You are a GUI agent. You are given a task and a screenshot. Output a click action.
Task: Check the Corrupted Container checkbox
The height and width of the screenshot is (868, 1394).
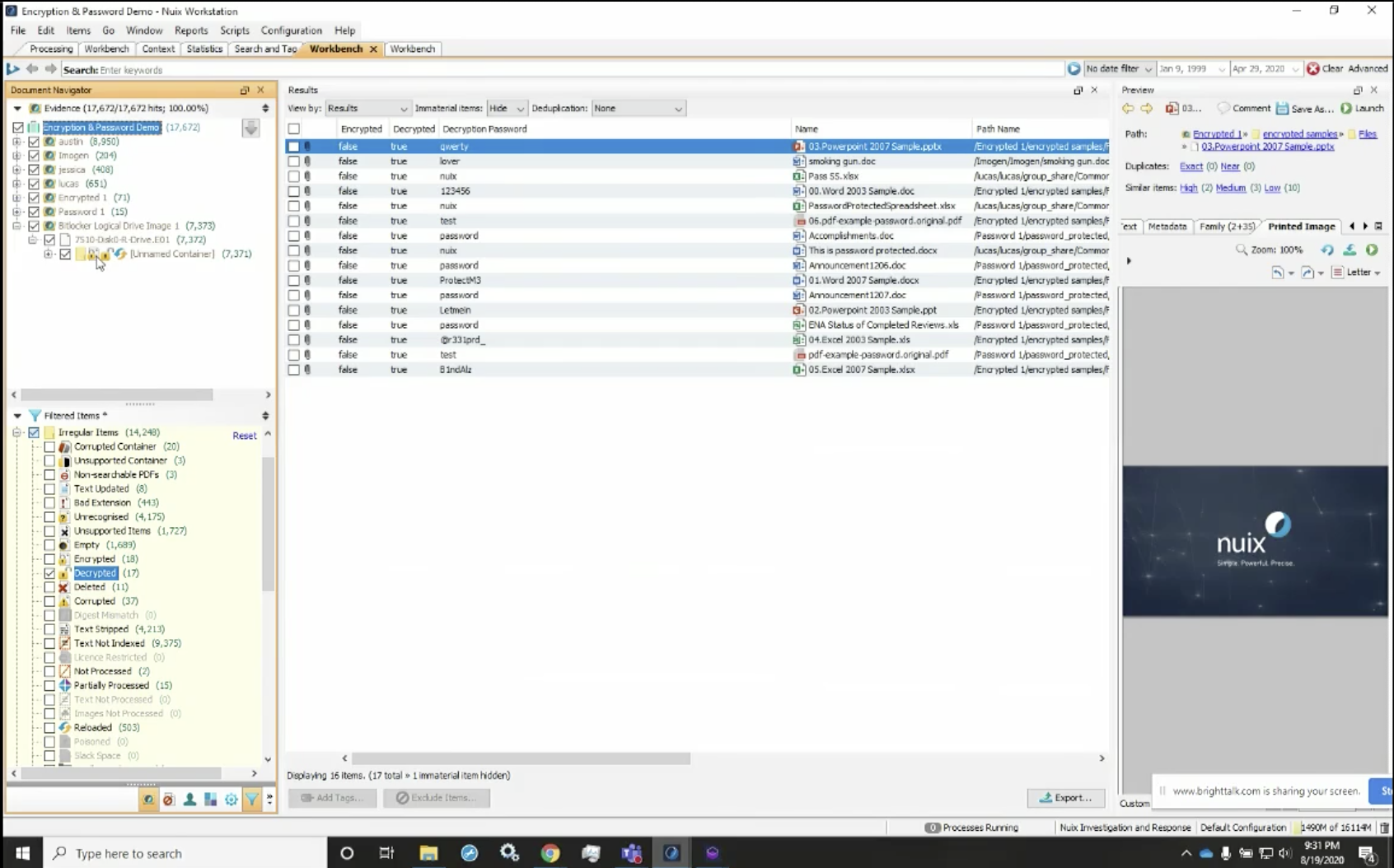[x=50, y=446]
